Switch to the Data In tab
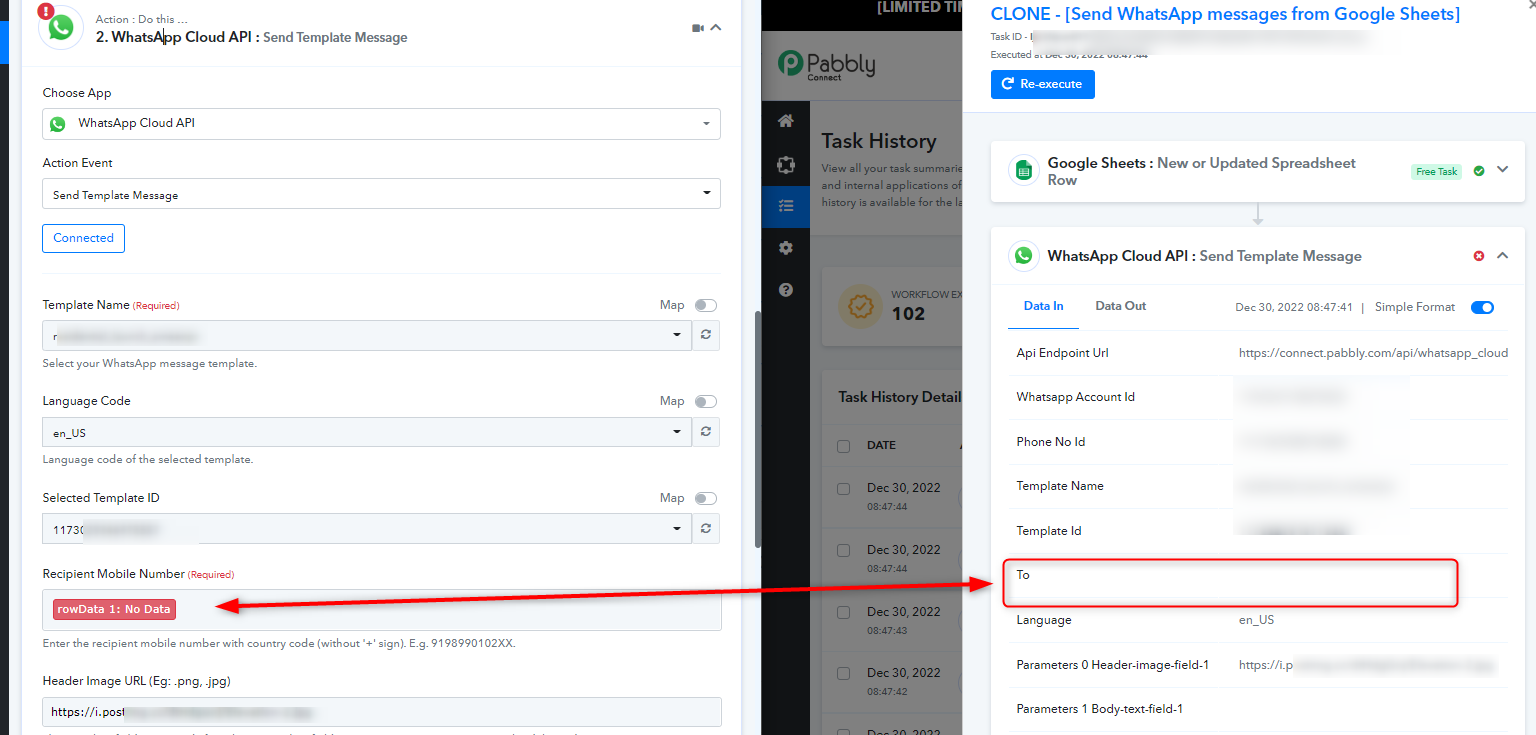This screenshot has height=735, width=1536. [1043, 306]
